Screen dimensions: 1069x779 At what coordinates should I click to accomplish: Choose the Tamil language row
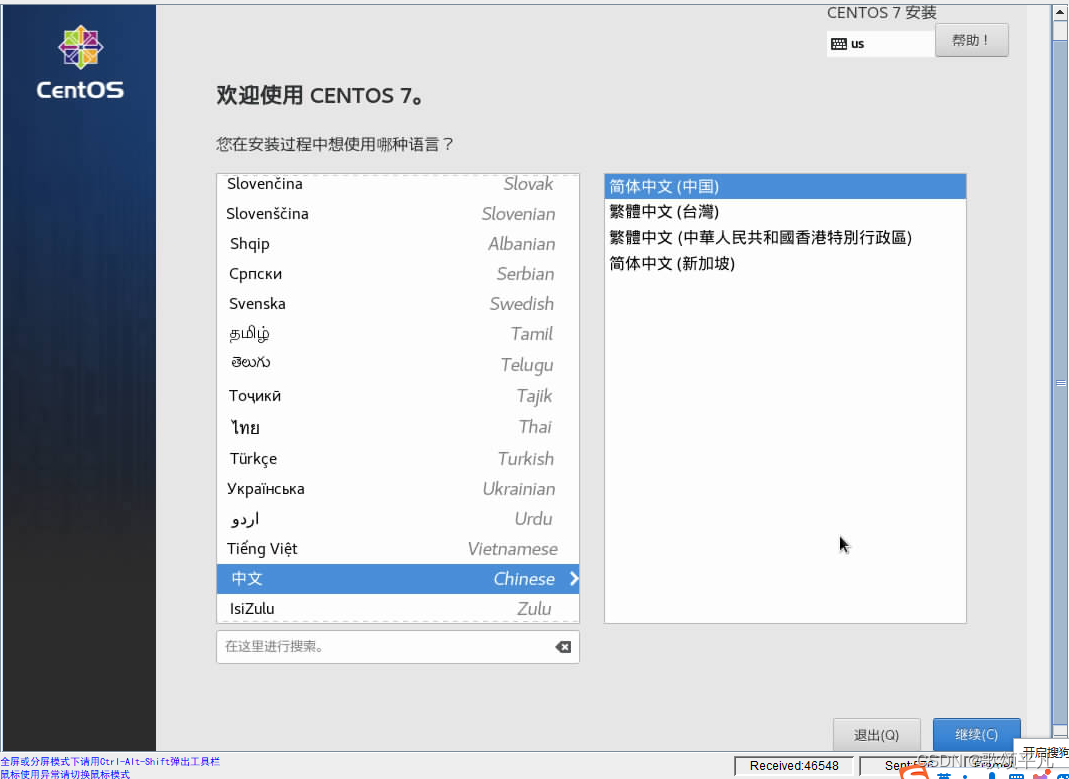click(397, 334)
